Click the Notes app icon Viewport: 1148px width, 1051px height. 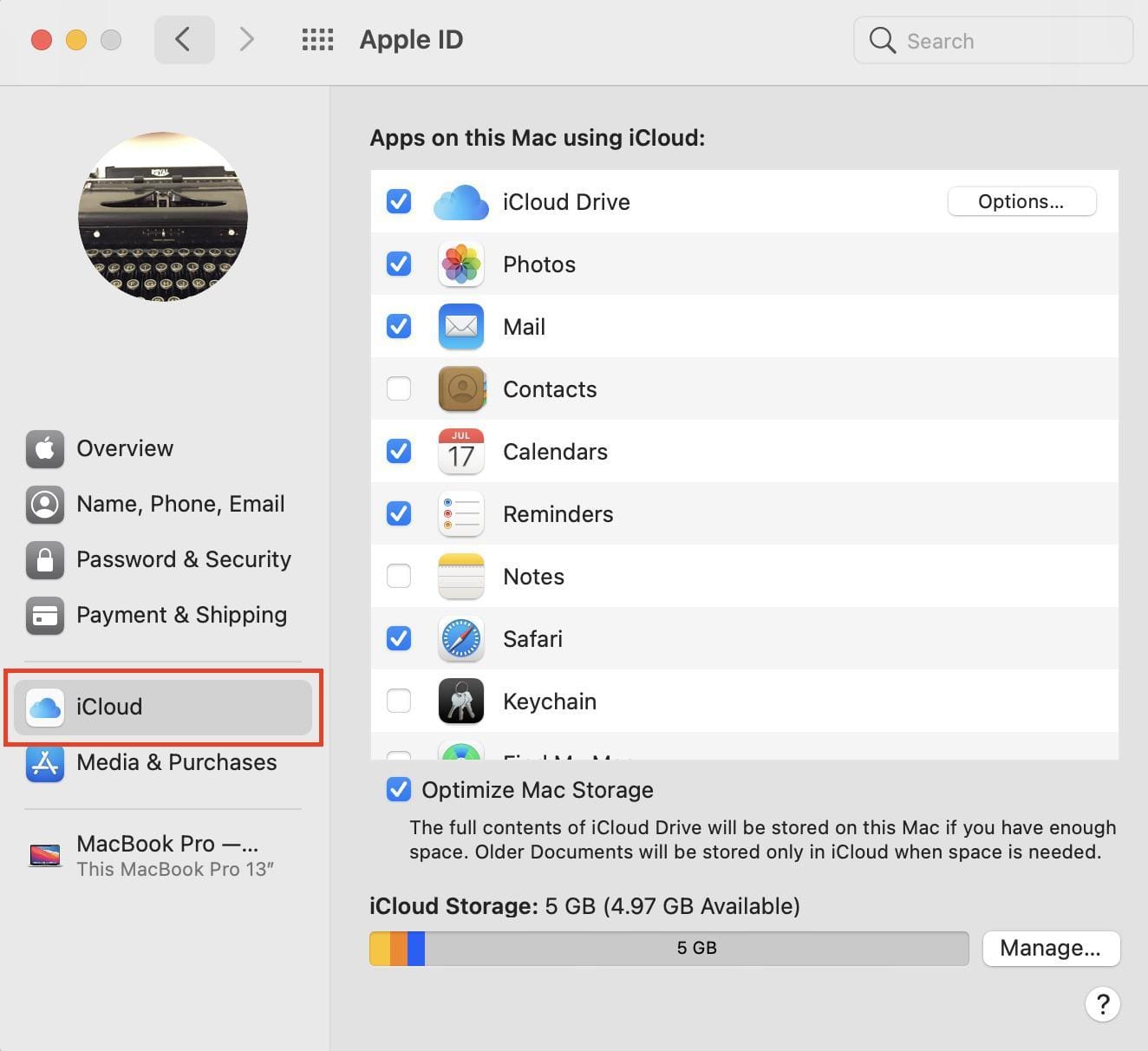(x=460, y=577)
